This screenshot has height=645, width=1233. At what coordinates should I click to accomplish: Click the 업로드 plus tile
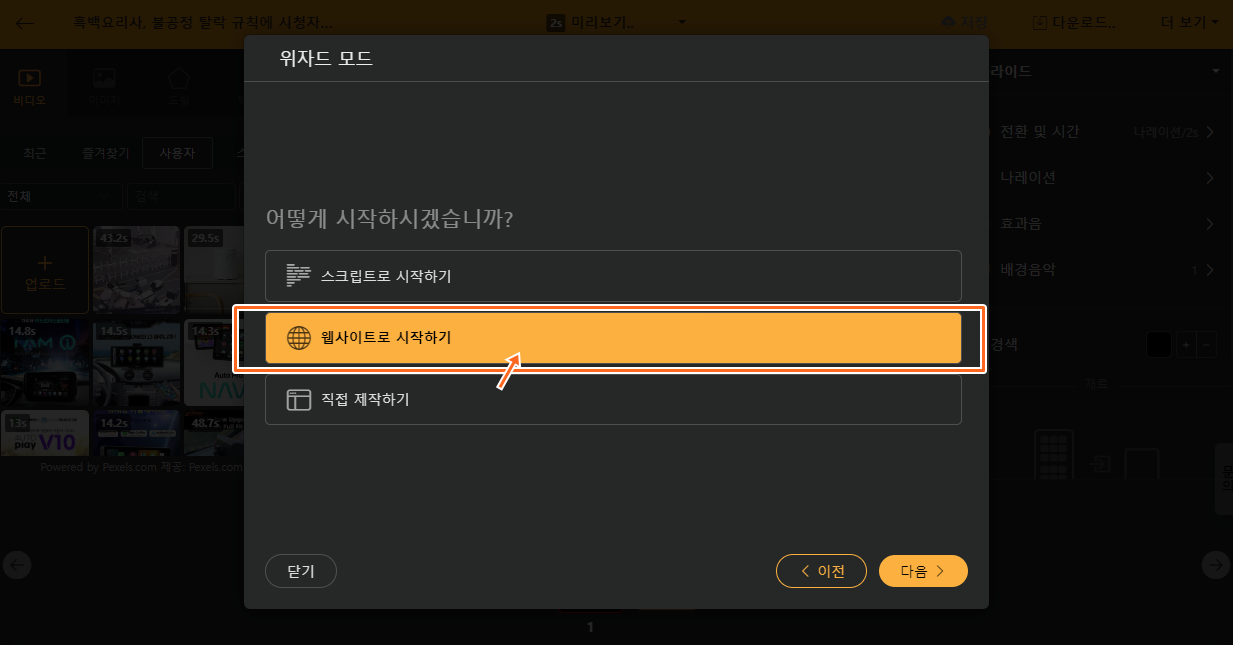click(45, 272)
